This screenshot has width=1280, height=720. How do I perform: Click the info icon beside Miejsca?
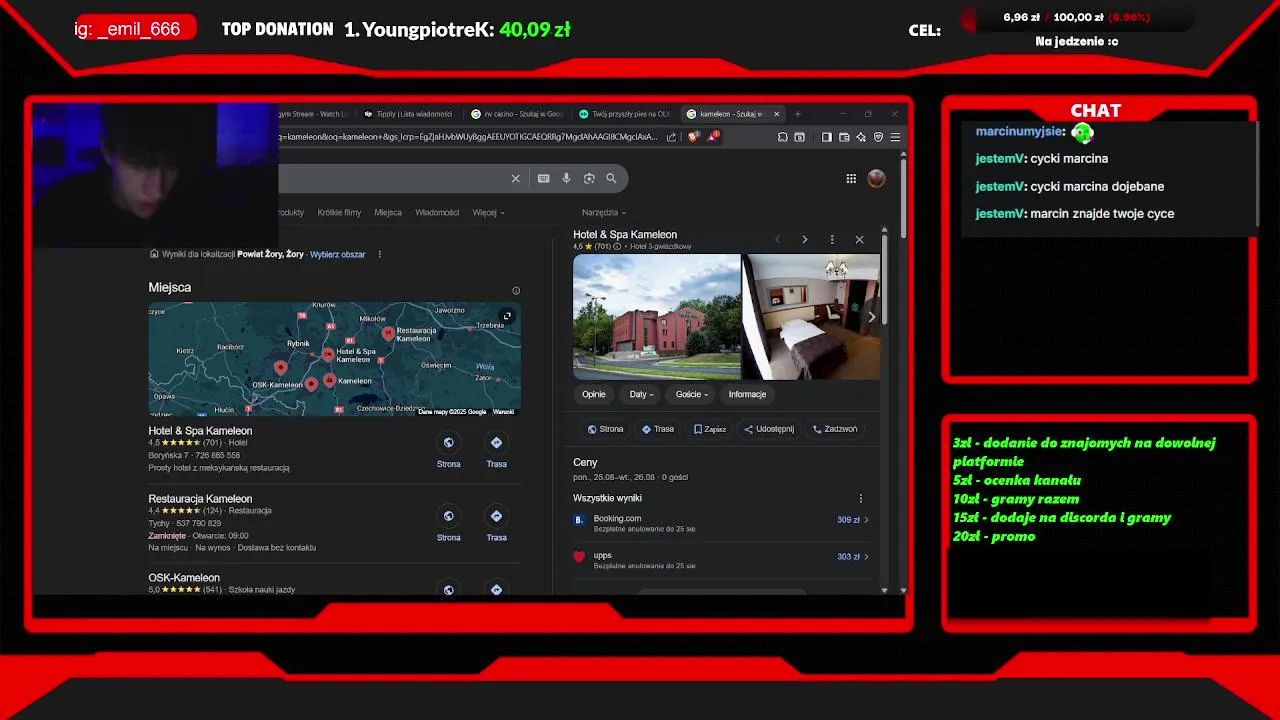tap(516, 291)
